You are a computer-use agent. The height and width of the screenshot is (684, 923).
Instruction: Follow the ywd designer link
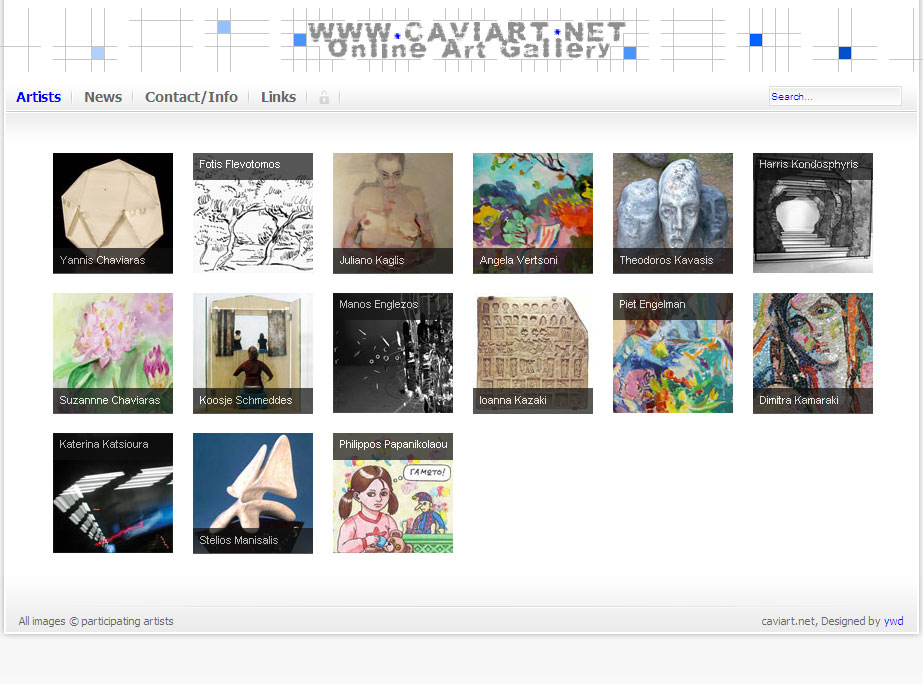click(893, 621)
